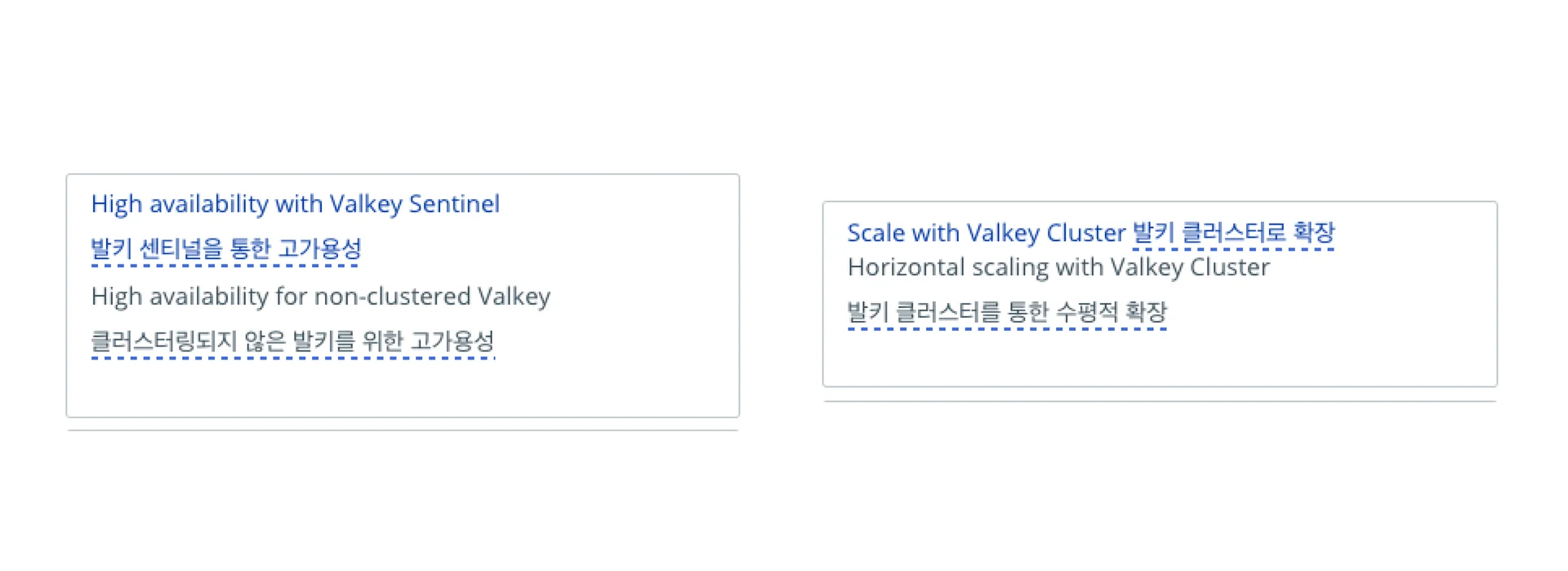The width and height of the screenshot is (1568, 571).
Task: Select the High availability for non-clustered Valkey description
Action: tap(320, 297)
